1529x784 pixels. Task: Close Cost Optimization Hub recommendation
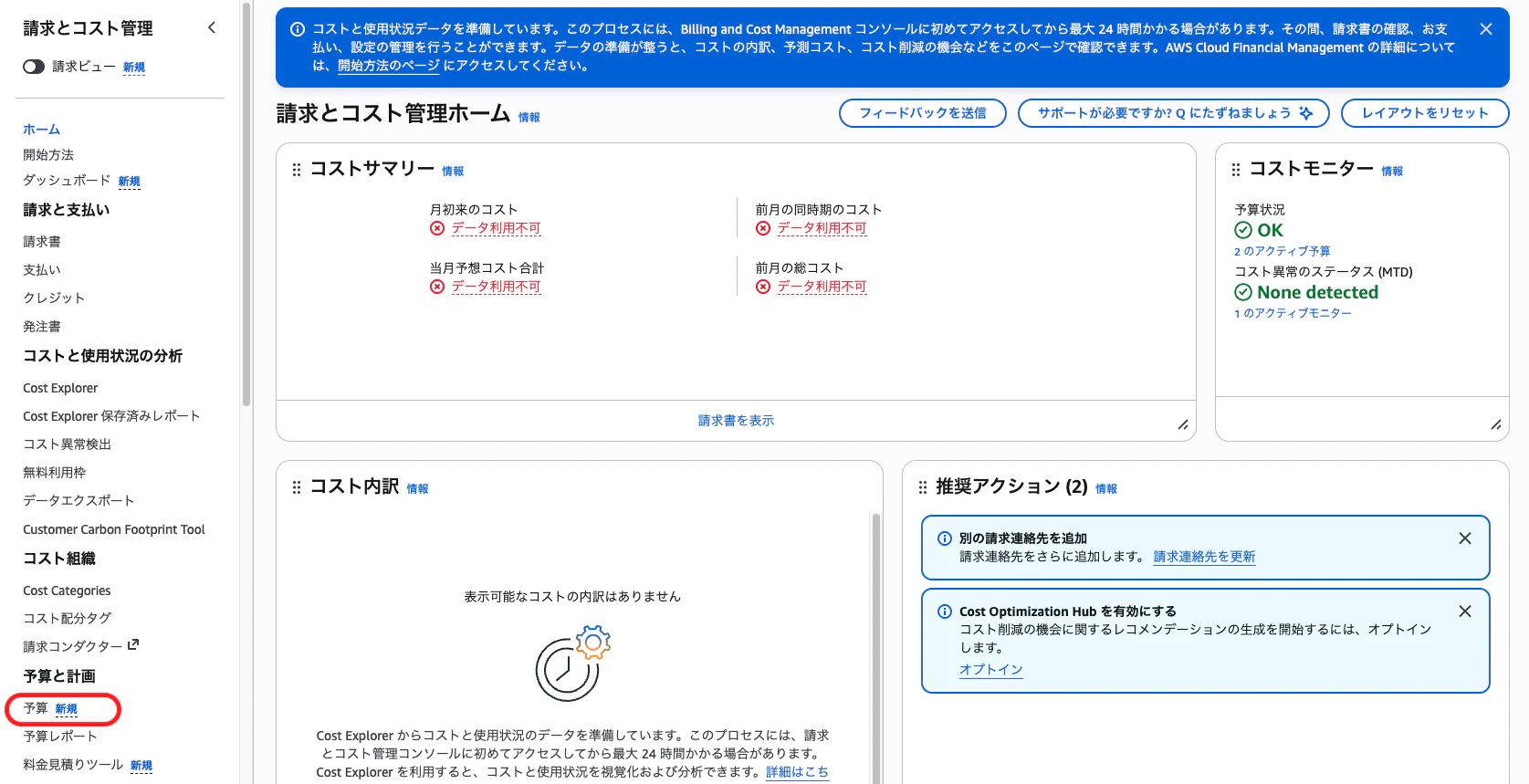[1465, 612]
